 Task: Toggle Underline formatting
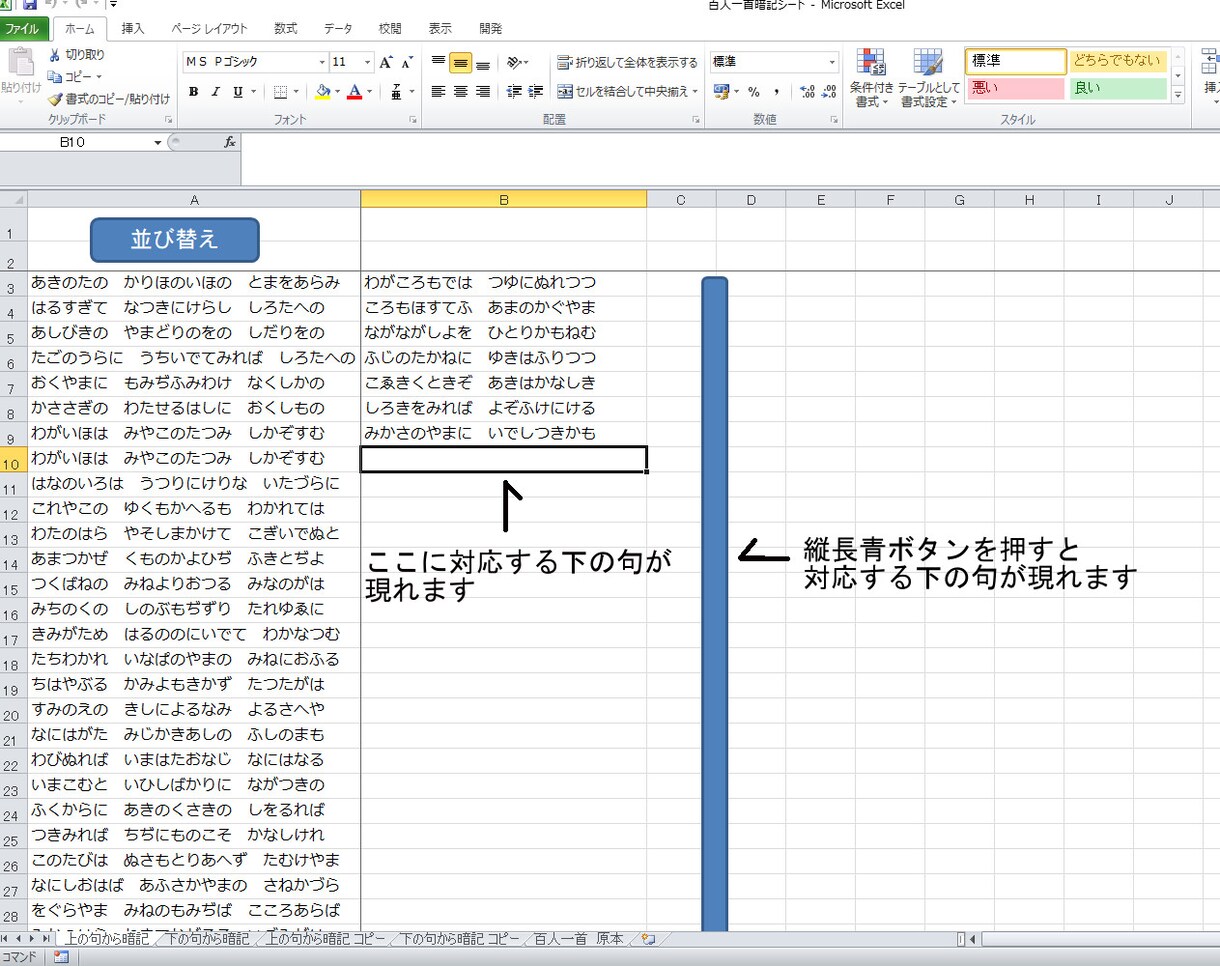pyautogui.click(x=238, y=92)
